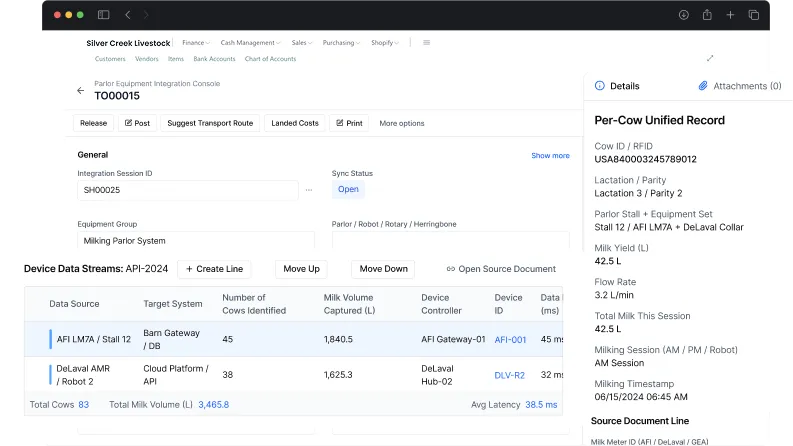
Task: Click the Show more link in General
Action: [550, 155]
